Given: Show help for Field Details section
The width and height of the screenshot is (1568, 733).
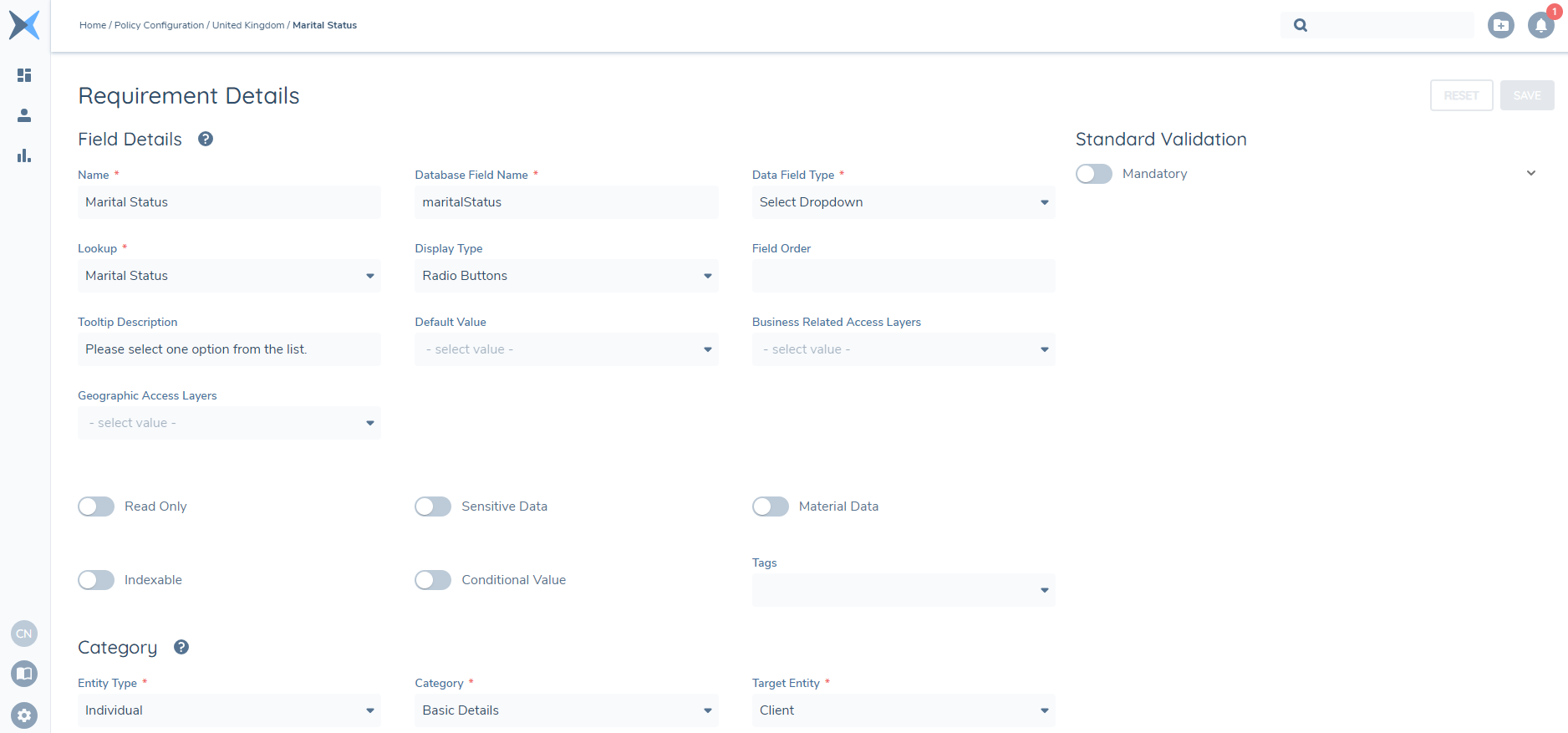Looking at the screenshot, I should (x=206, y=139).
